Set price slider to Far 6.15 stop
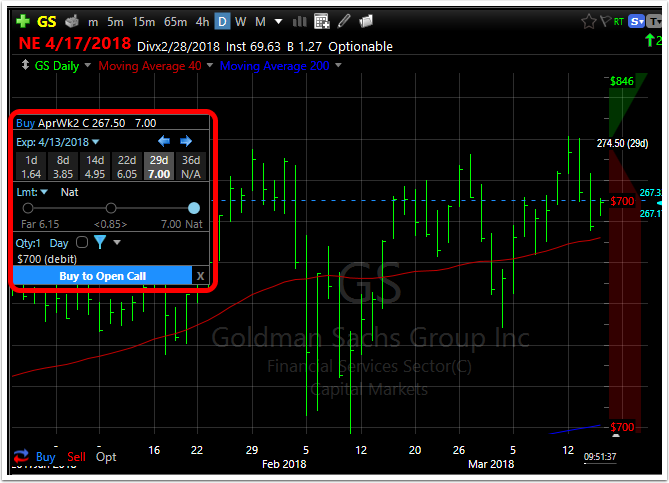Image resolution: width=669 pixels, height=483 pixels. click(28, 208)
